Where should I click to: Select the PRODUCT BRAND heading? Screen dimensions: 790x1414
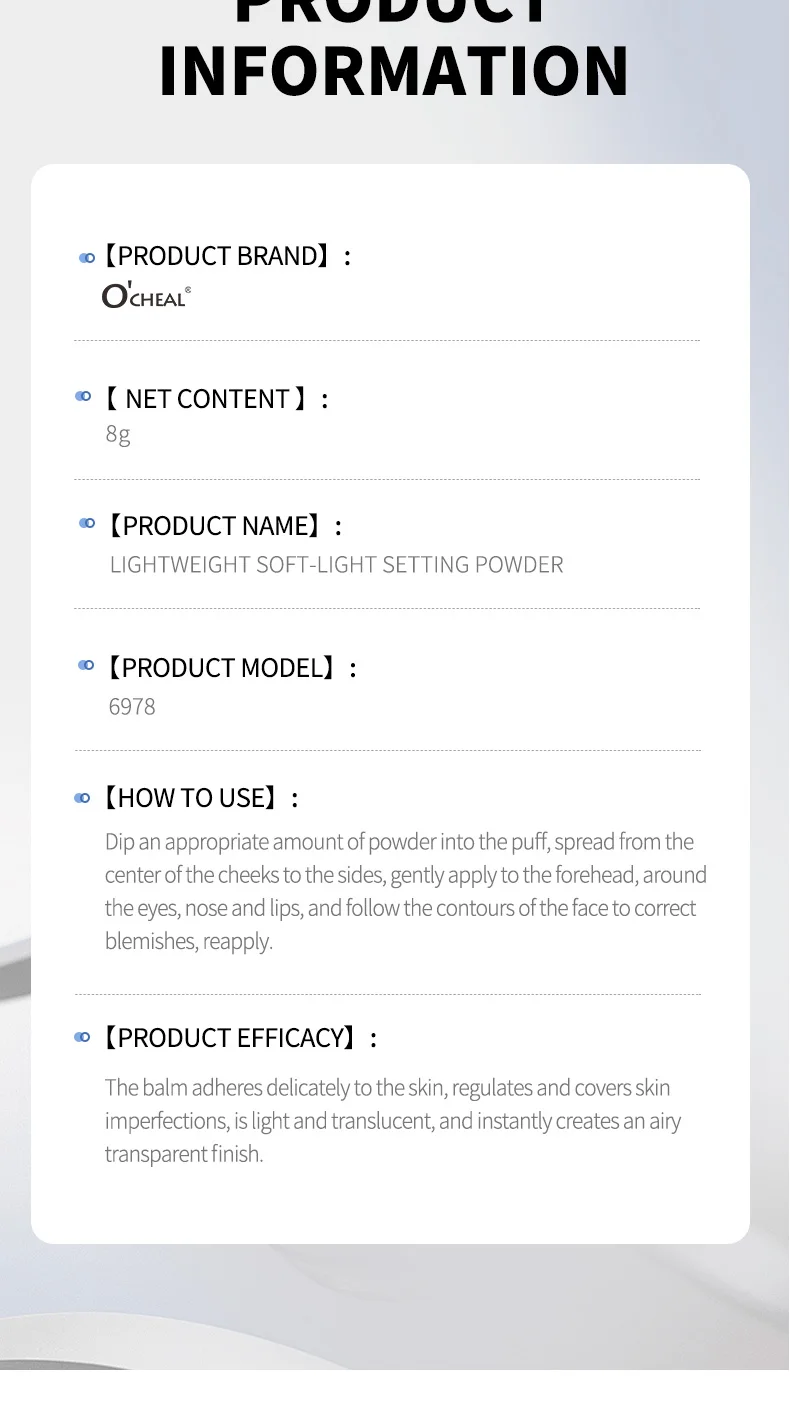[225, 256]
